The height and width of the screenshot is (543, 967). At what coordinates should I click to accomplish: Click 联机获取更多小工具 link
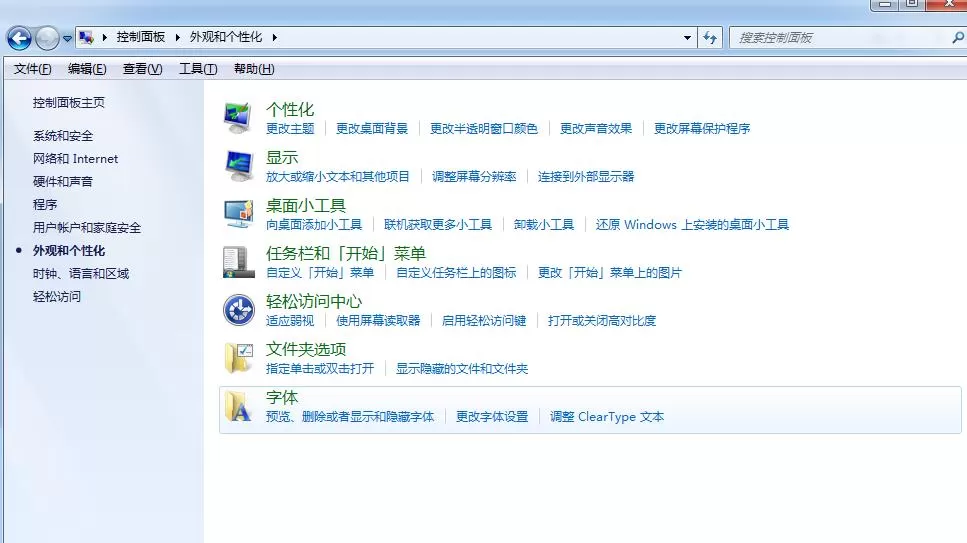[438, 225]
